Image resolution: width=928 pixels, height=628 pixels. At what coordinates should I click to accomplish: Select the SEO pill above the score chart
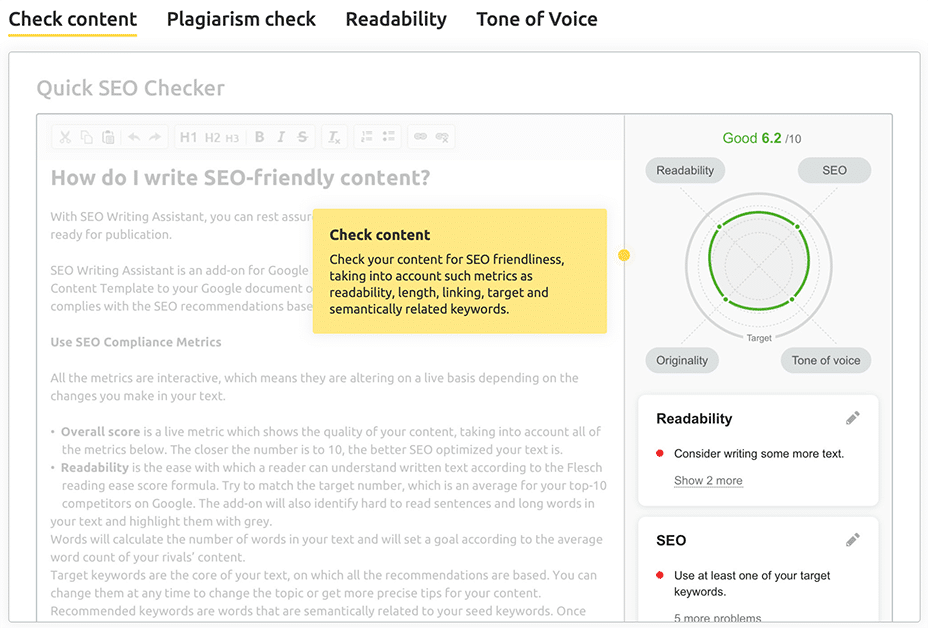click(834, 170)
